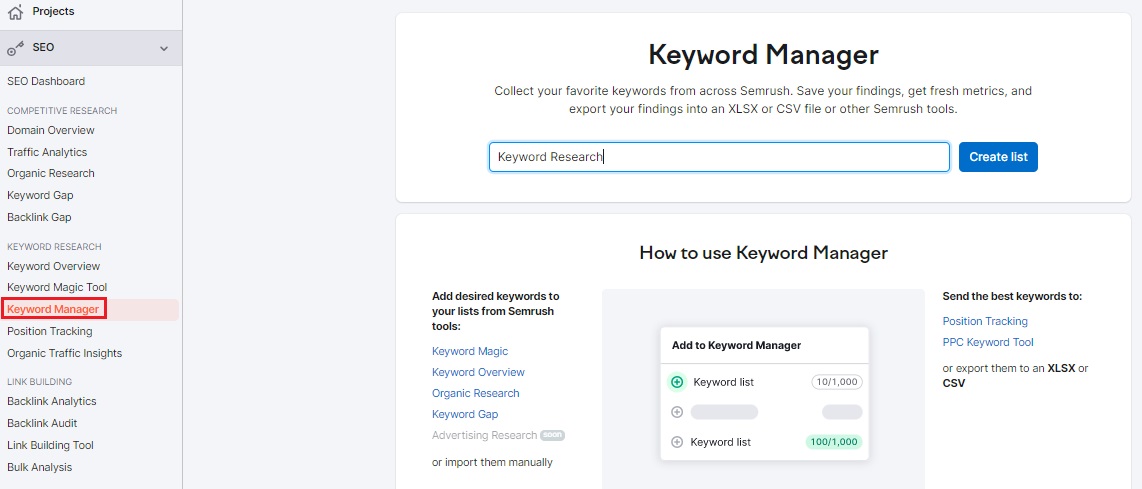1142x489 pixels.
Task: Open Organic Traffic Insights
Action: click(x=65, y=353)
